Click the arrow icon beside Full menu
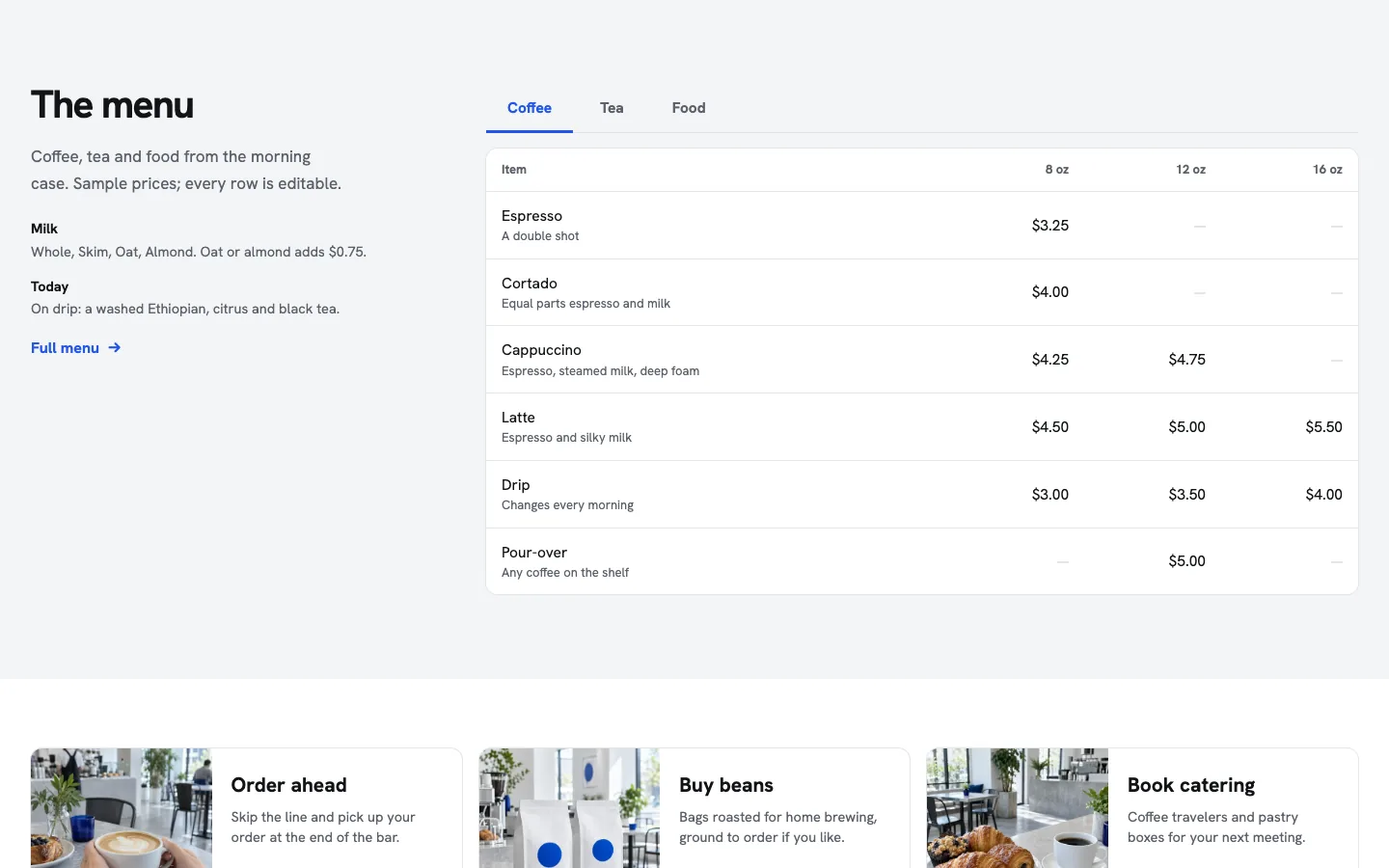 tap(115, 347)
